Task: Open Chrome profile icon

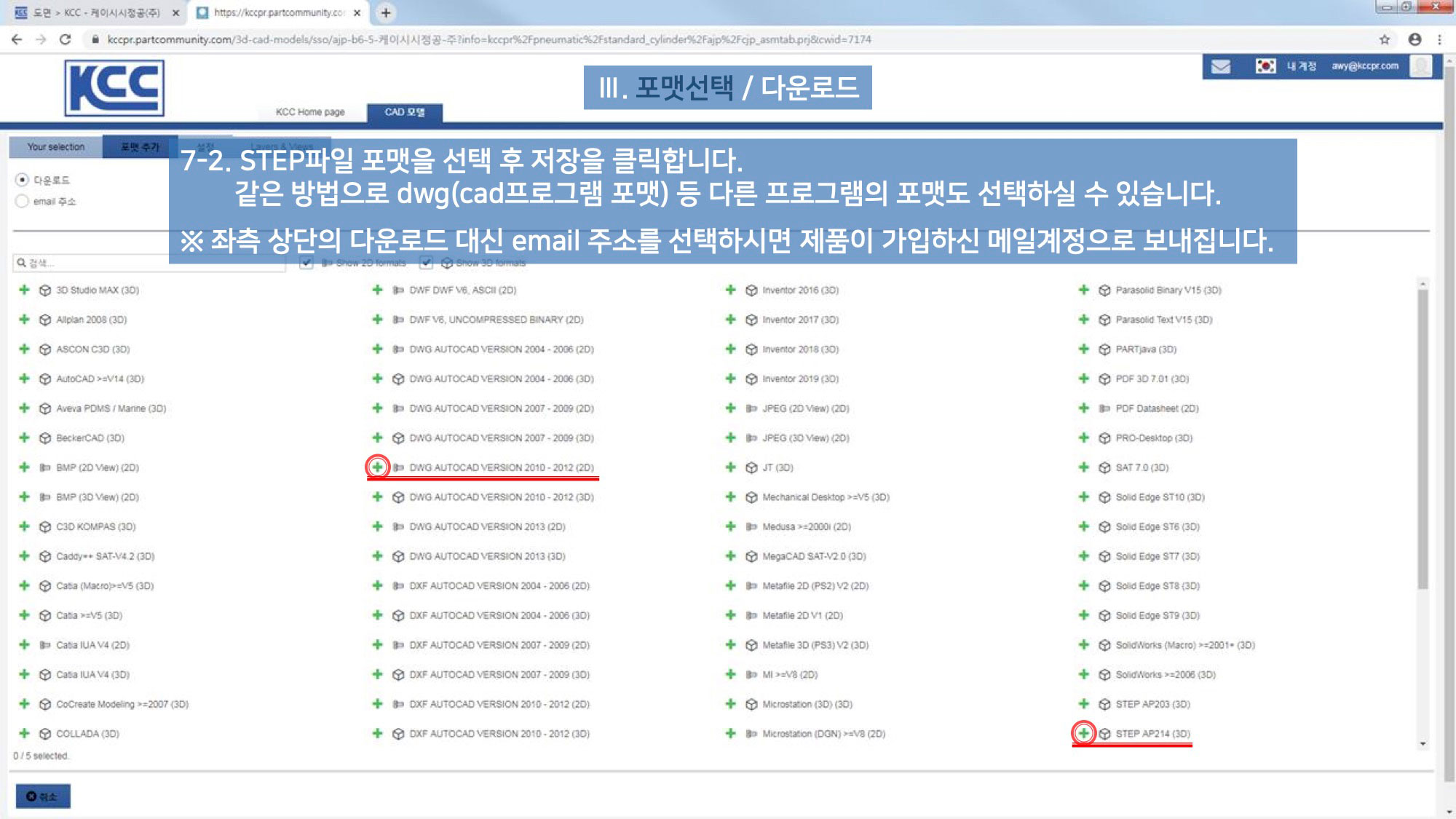Action: click(1415, 39)
